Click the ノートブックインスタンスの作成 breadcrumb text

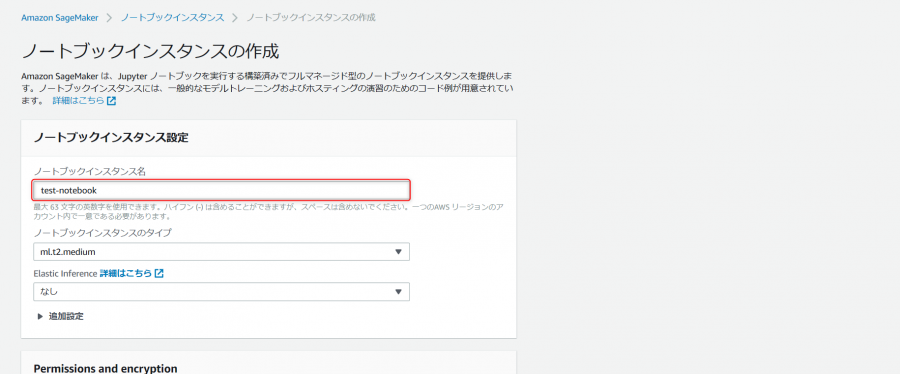point(311,18)
